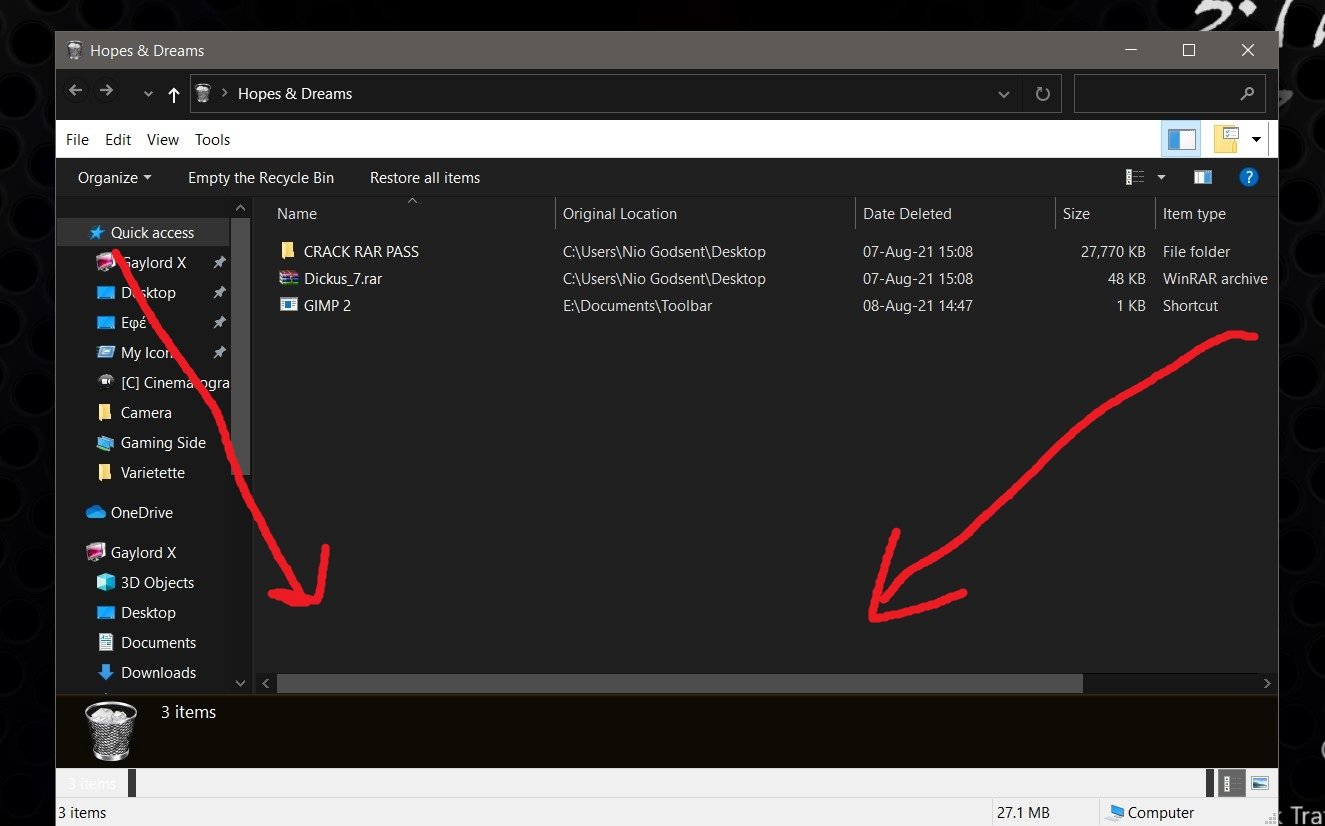Click the recycle bin icon in details pane
1325x826 pixels.
(x=111, y=731)
